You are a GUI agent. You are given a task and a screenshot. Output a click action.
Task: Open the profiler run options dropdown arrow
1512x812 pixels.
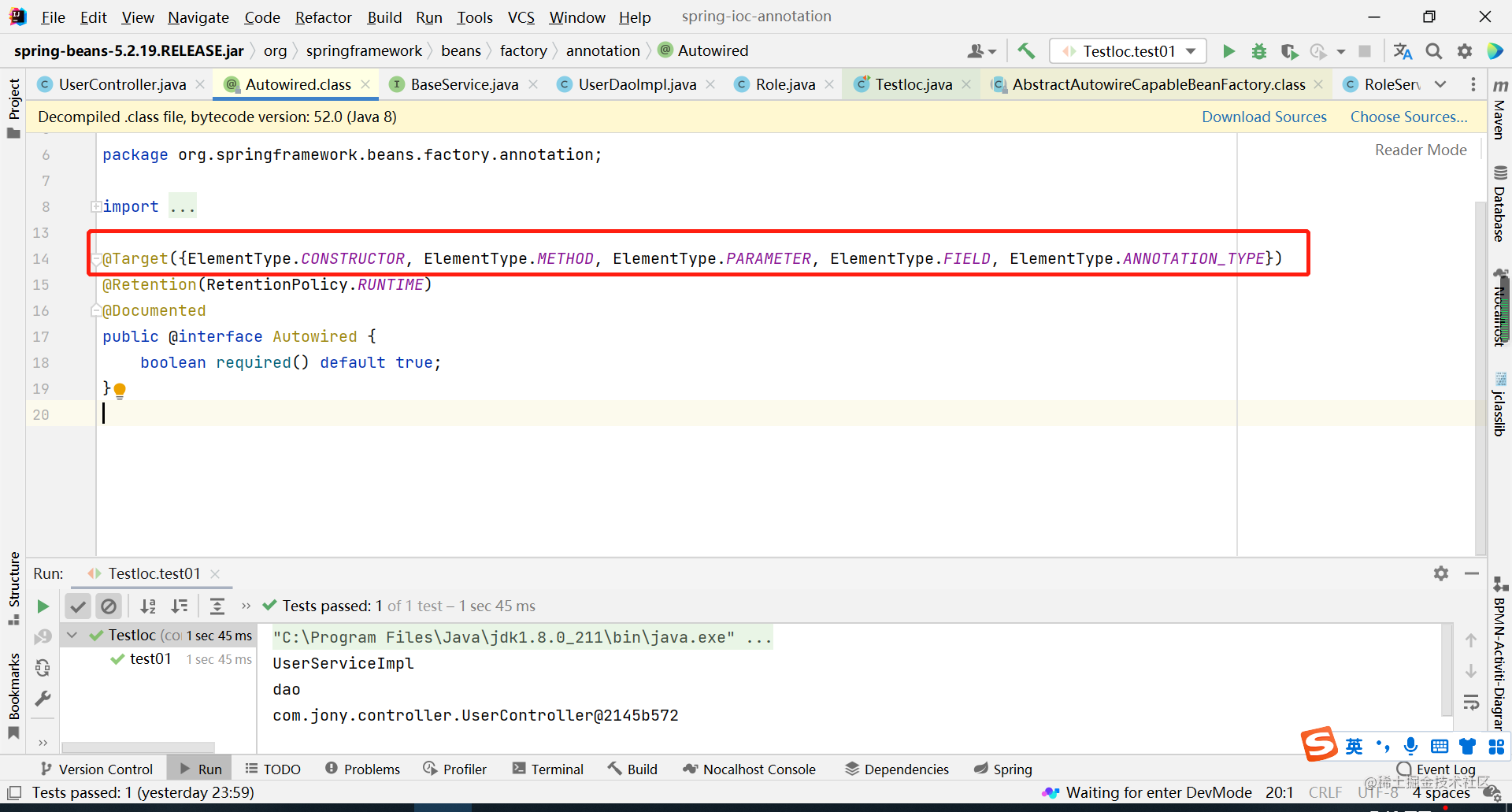point(1340,52)
